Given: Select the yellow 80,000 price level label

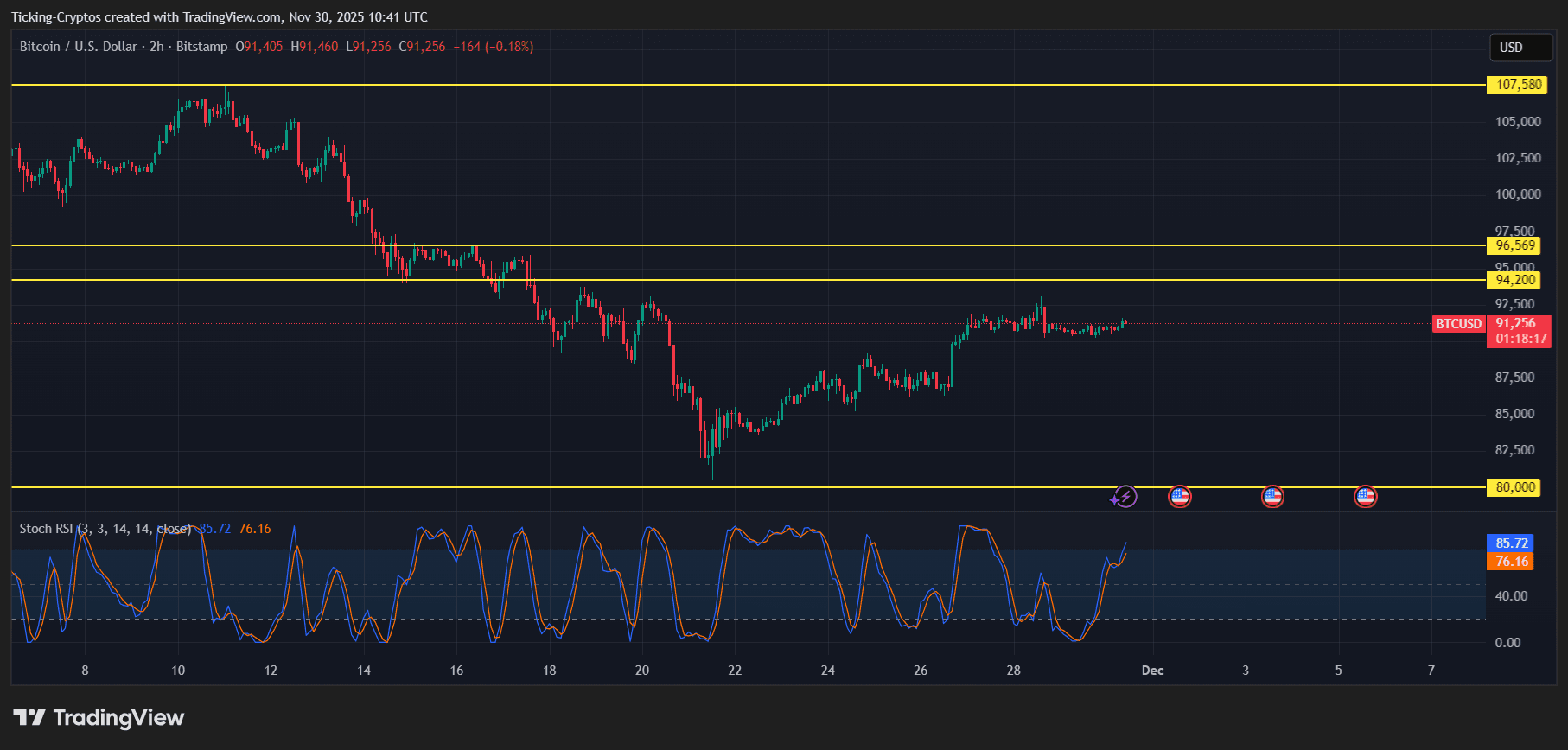Looking at the screenshot, I should pyautogui.click(x=1515, y=487).
